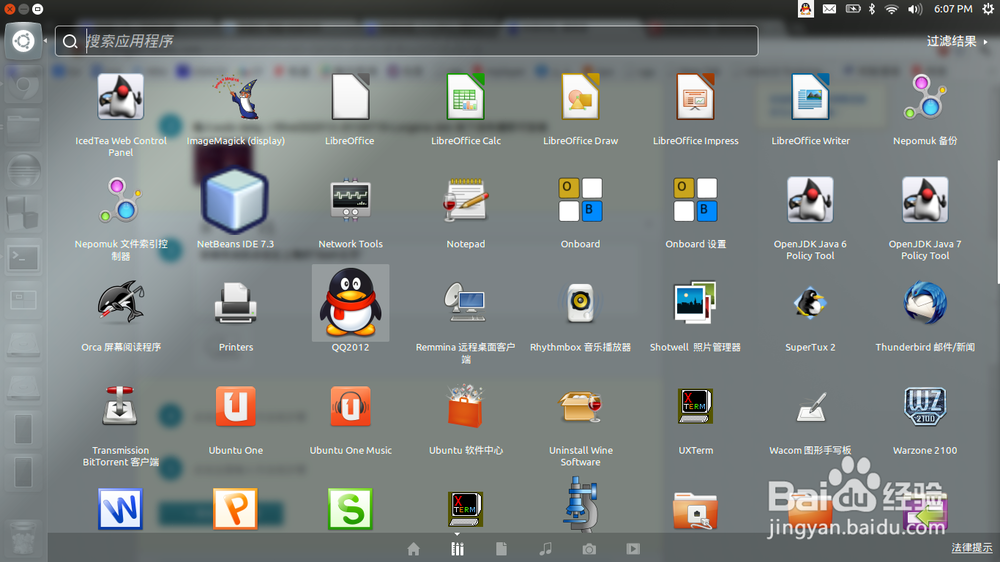Open the battery indicator menu
The width and height of the screenshot is (1000, 562).
[853, 9]
